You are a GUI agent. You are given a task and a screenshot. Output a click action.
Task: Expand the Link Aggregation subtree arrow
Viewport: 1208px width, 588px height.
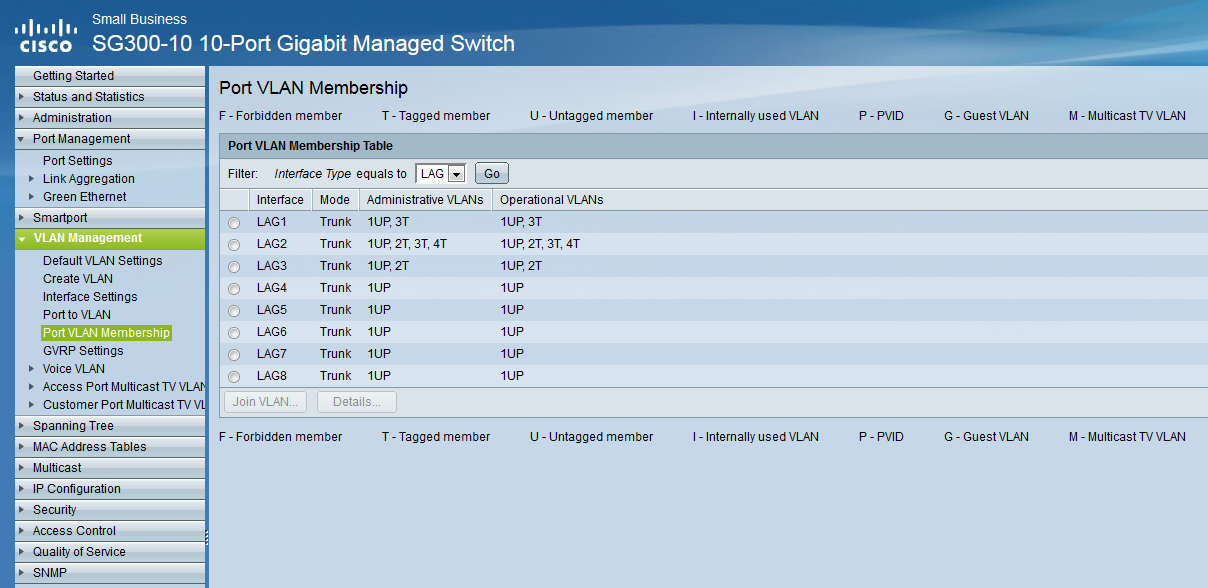tap(32, 179)
